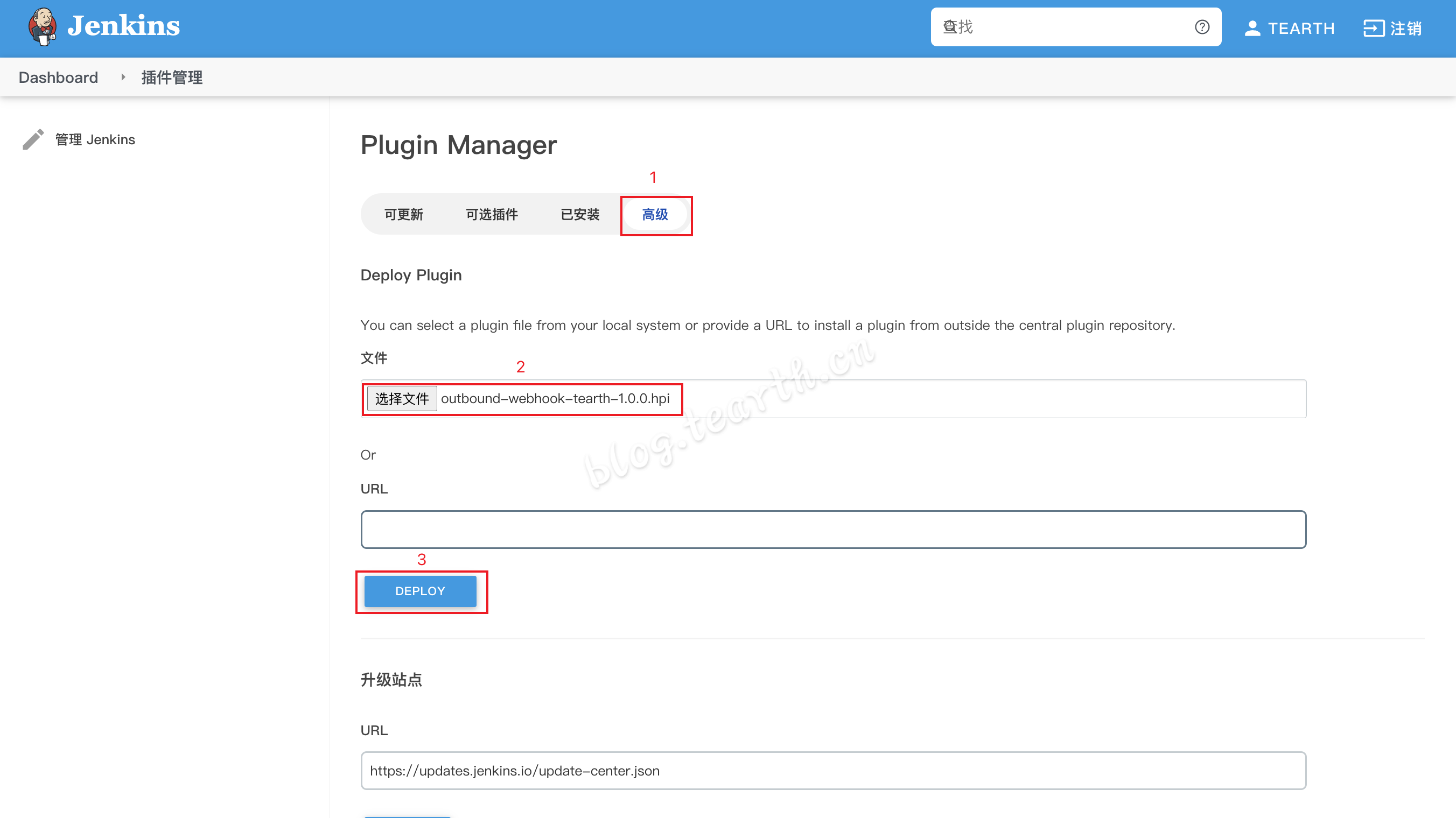
Task: Switch to 已安装 tab
Action: 580,215
